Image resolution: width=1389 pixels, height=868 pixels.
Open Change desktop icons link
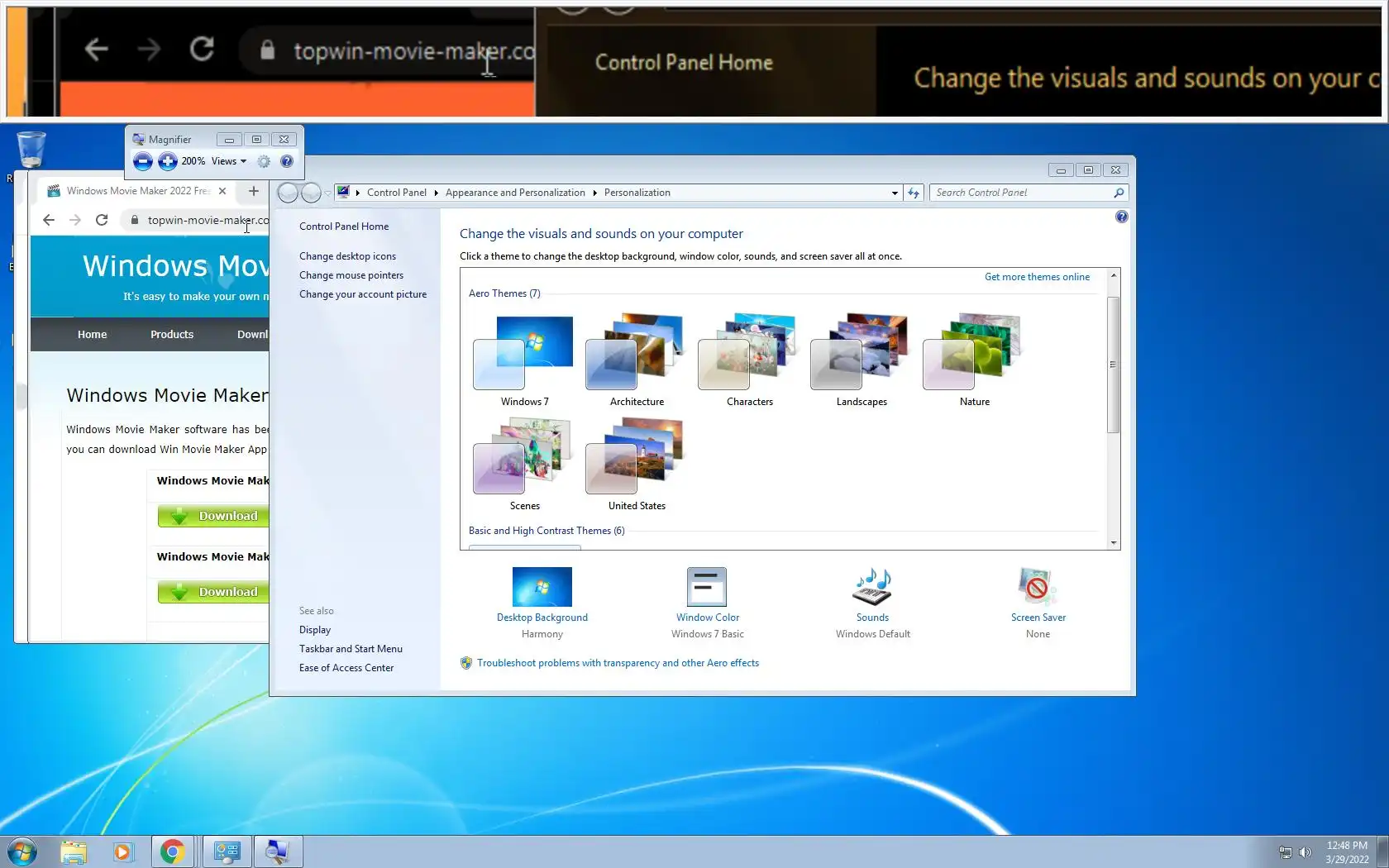point(347,256)
